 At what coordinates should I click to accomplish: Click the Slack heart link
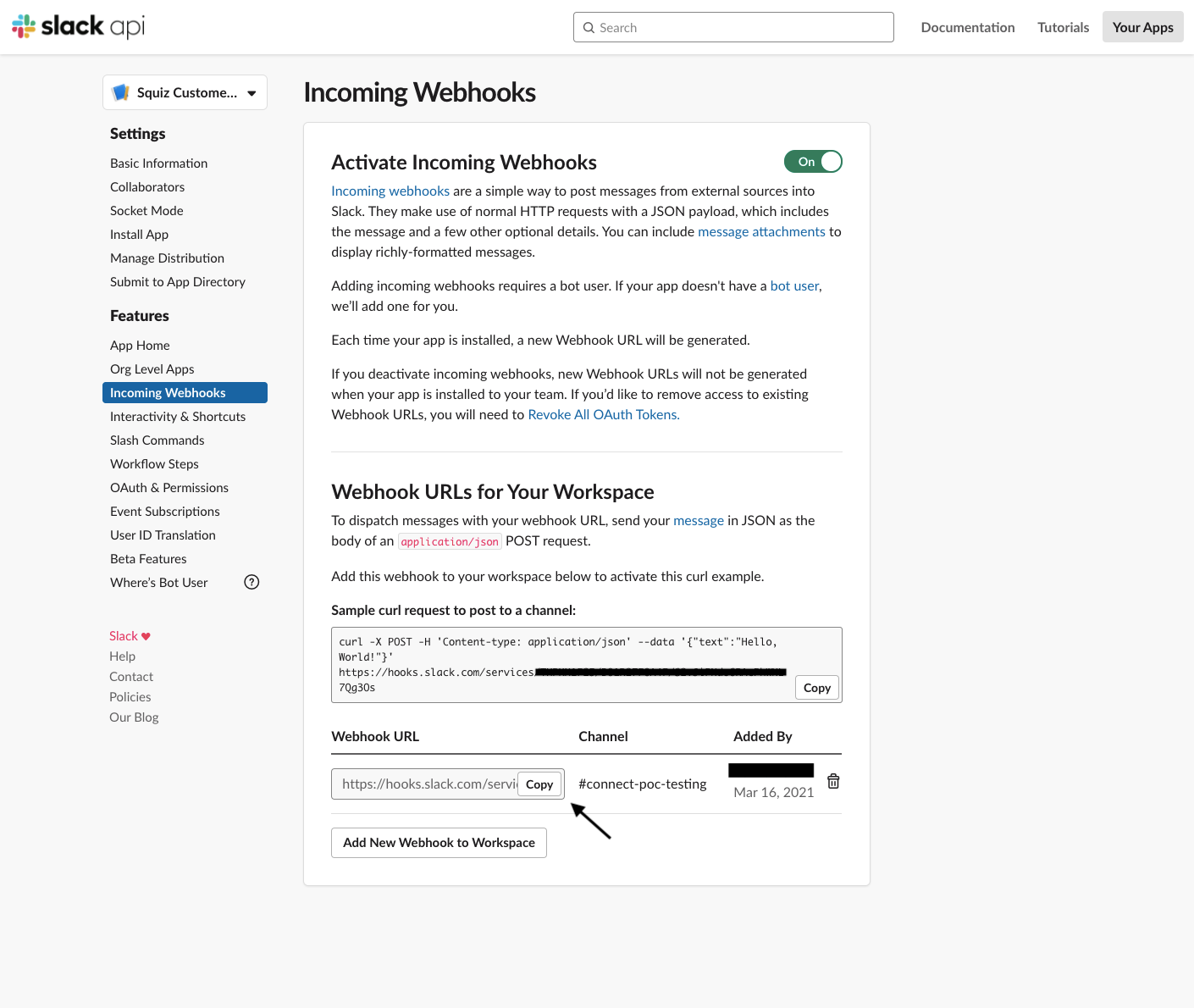click(x=130, y=636)
